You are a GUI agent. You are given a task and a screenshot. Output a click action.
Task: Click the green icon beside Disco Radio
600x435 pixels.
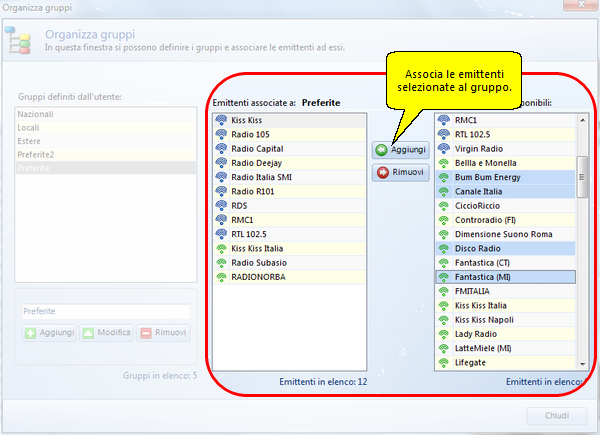click(443, 249)
